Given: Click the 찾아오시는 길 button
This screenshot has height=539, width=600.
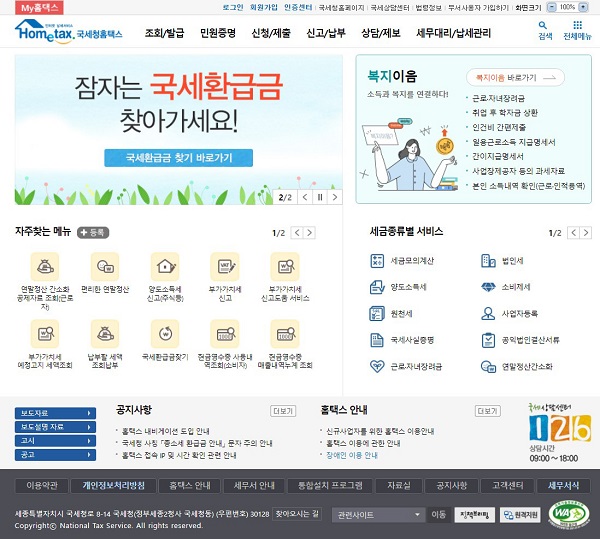Looking at the screenshot, I should (x=297, y=514).
